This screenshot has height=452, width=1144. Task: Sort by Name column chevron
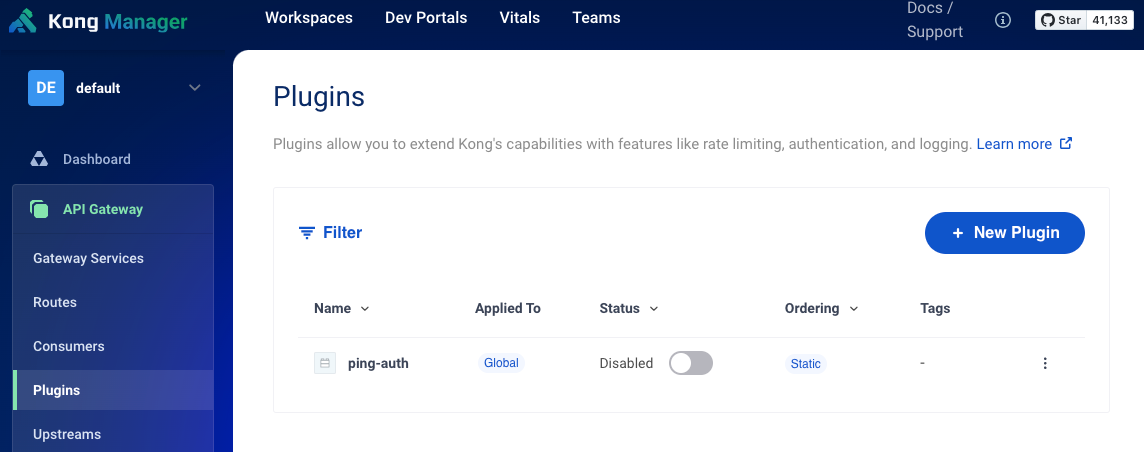(365, 309)
